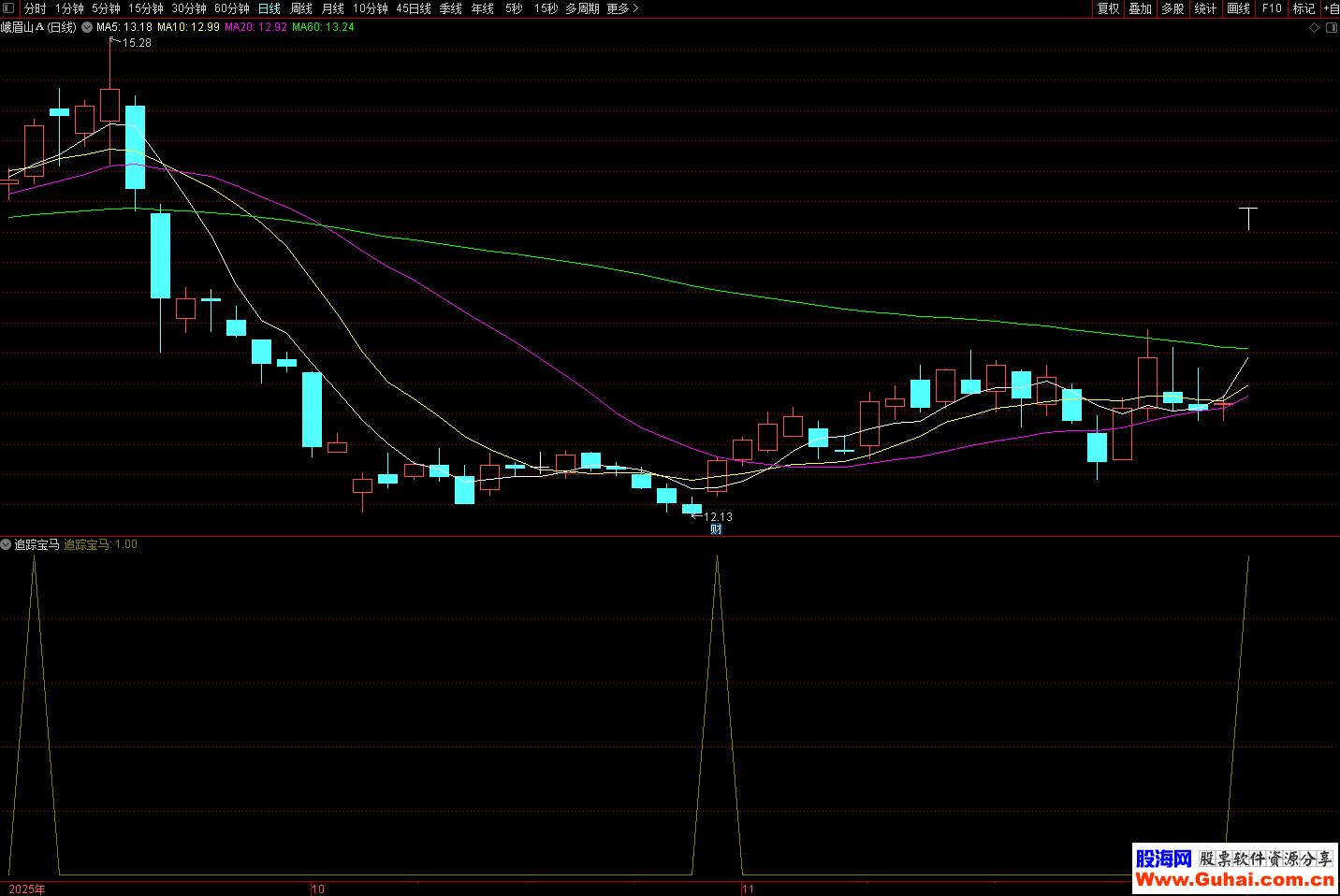This screenshot has height=896, width=1340.
Task: Click the 统计 statistics button
Action: tap(1206, 8)
